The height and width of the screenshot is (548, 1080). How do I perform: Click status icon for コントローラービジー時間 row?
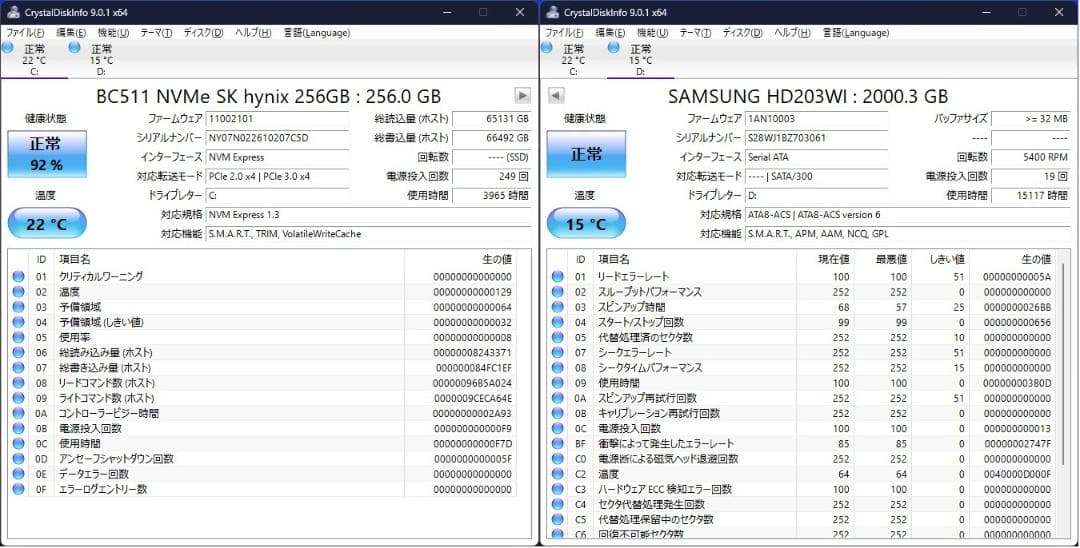[18, 413]
